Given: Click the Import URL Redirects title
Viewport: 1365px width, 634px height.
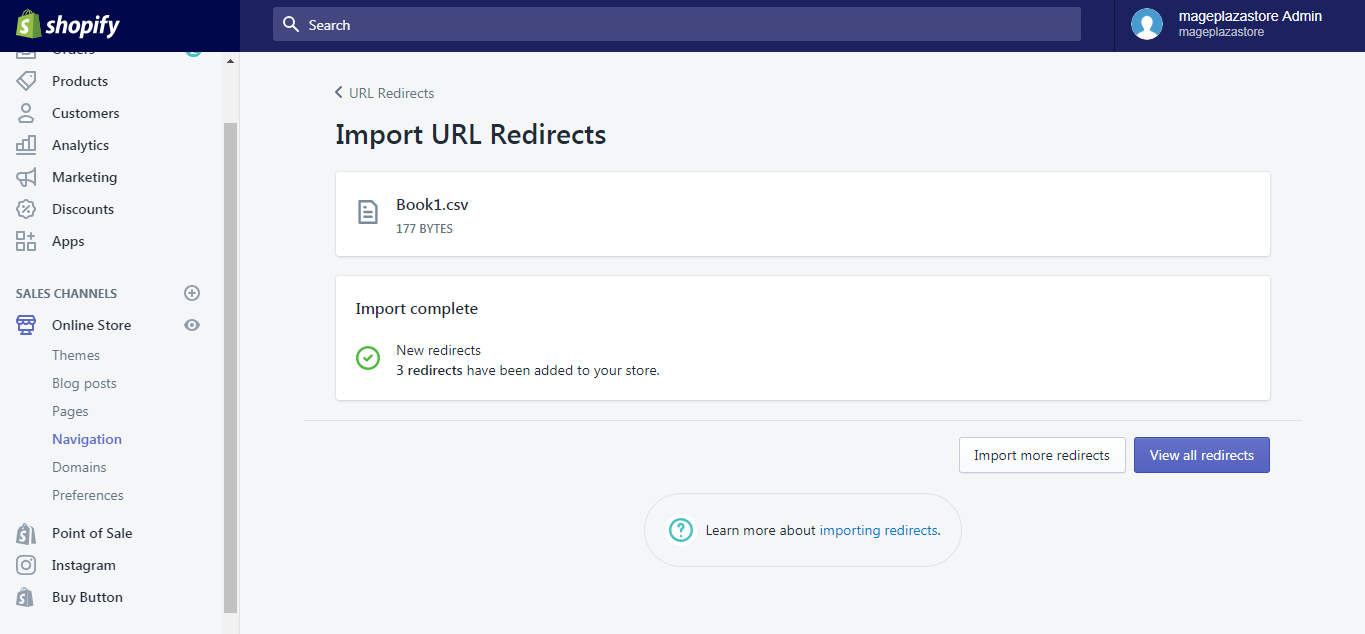Looking at the screenshot, I should (471, 134).
